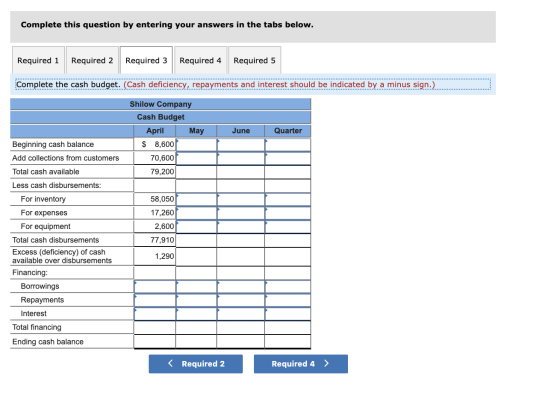Viewport: 560px width, 399px height.
Task: Click June Repayments field
Action: tap(241, 300)
